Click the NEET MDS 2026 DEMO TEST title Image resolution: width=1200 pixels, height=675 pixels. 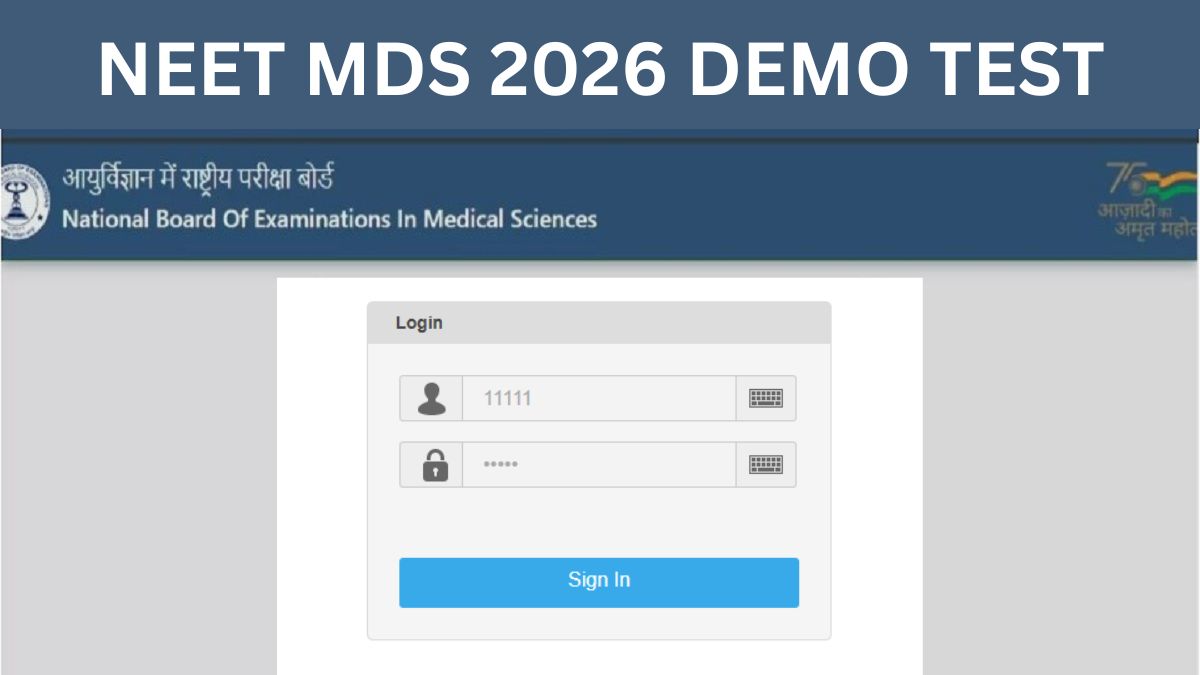(600, 68)
